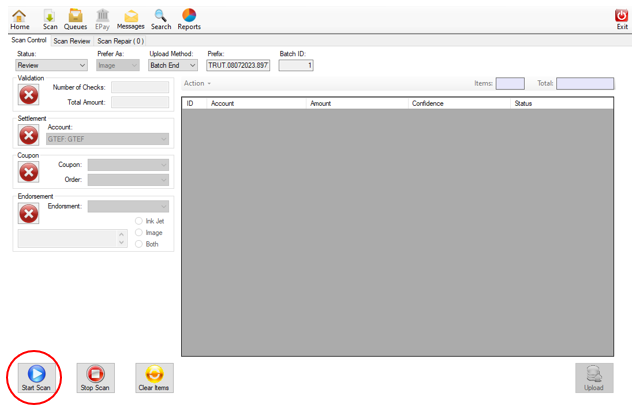
Task: Click the Prefix input field
Action: (238, 65)
